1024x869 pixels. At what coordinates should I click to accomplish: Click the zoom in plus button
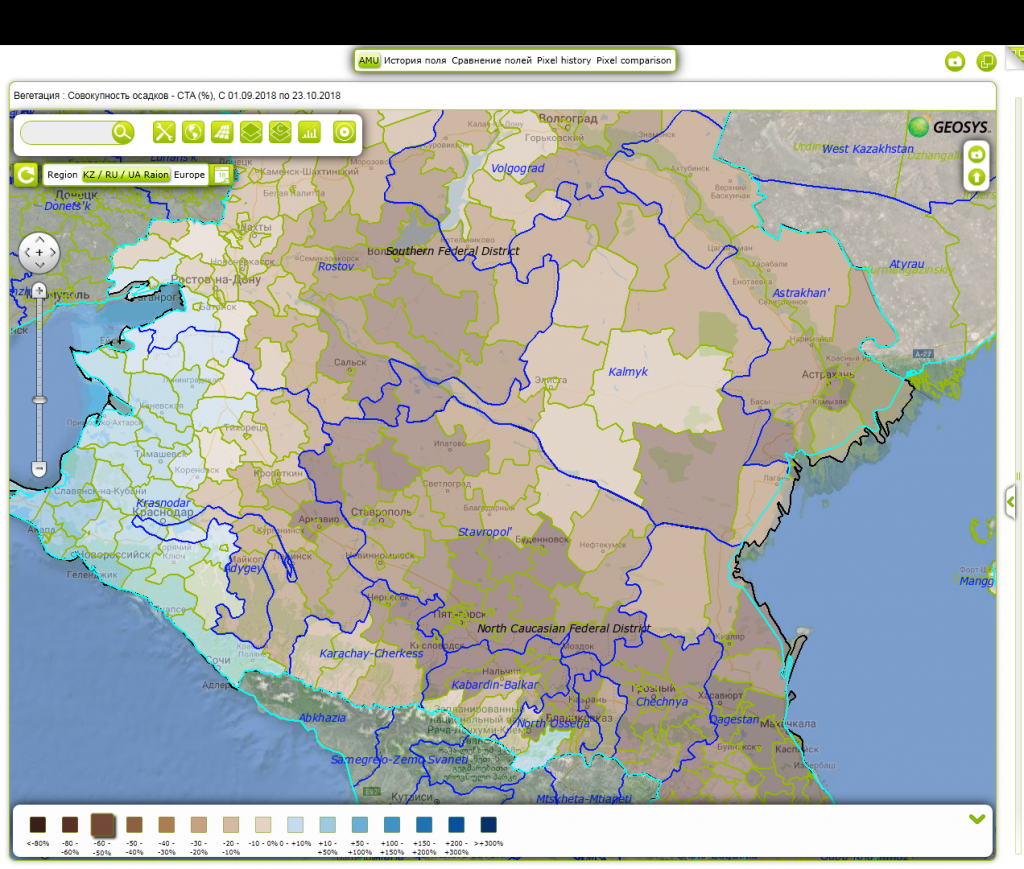39,291
